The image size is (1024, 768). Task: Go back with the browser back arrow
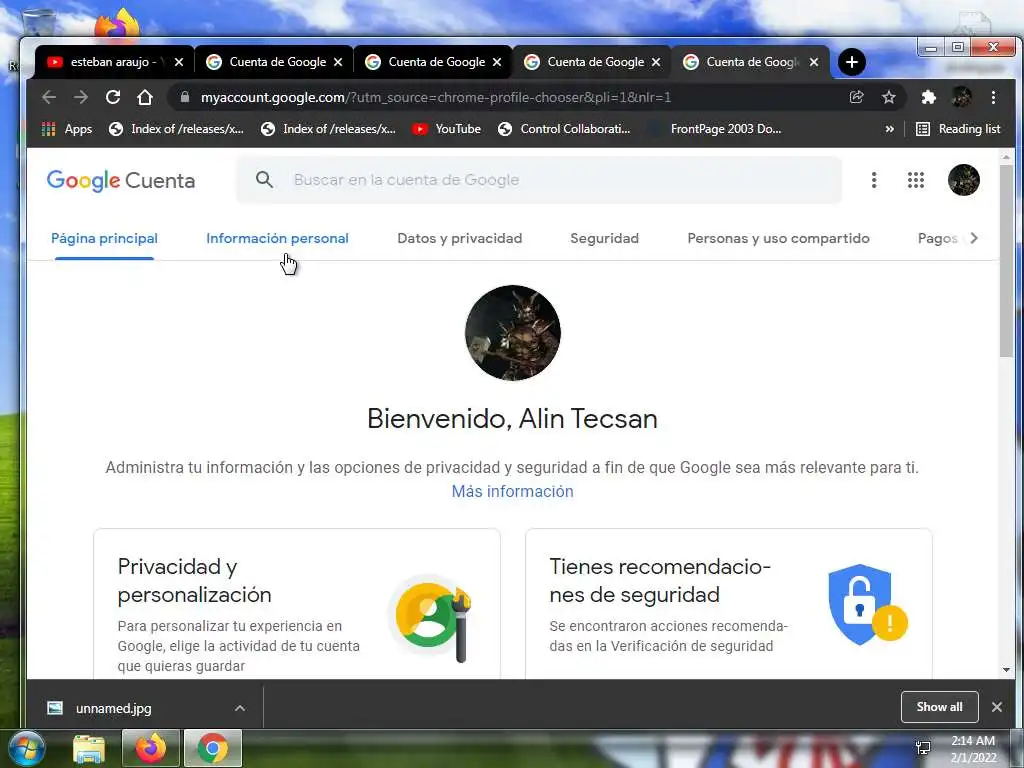click(49, 97)
